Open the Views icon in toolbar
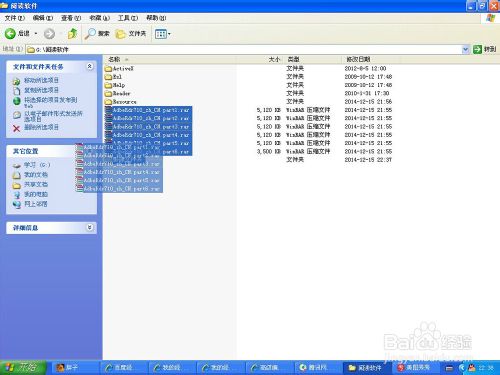This screenshot has width=500, height=375. (161, 34)
